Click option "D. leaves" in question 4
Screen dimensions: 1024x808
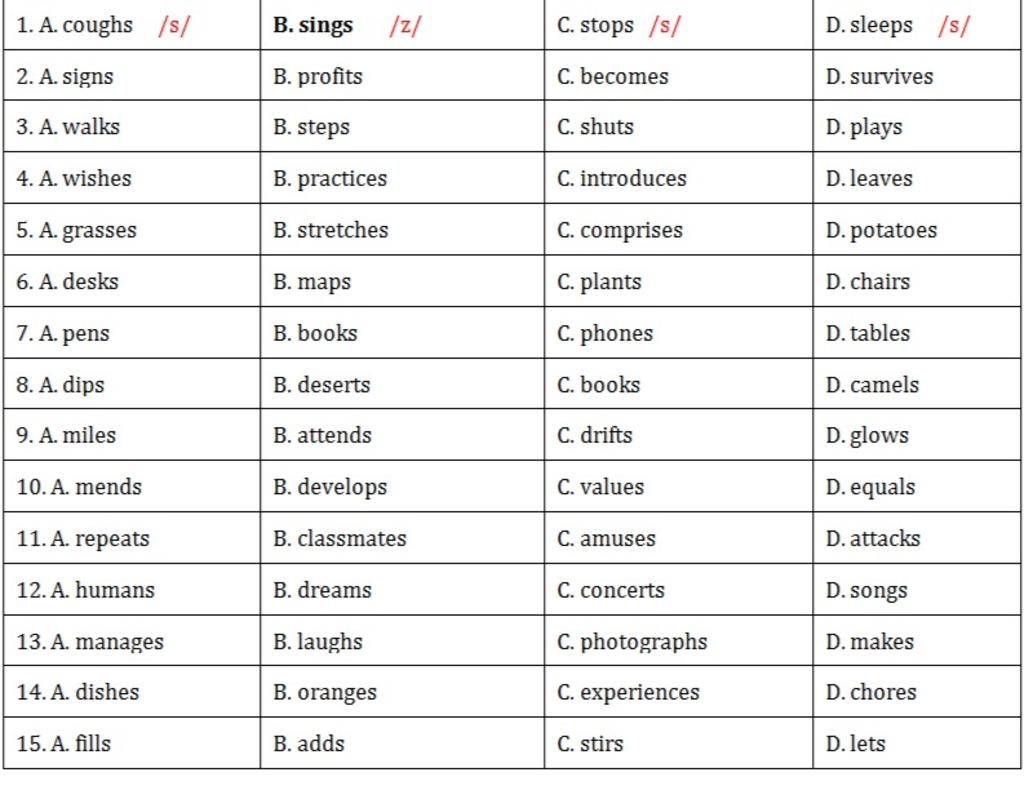pyautogui.click(x=869, y=179)
